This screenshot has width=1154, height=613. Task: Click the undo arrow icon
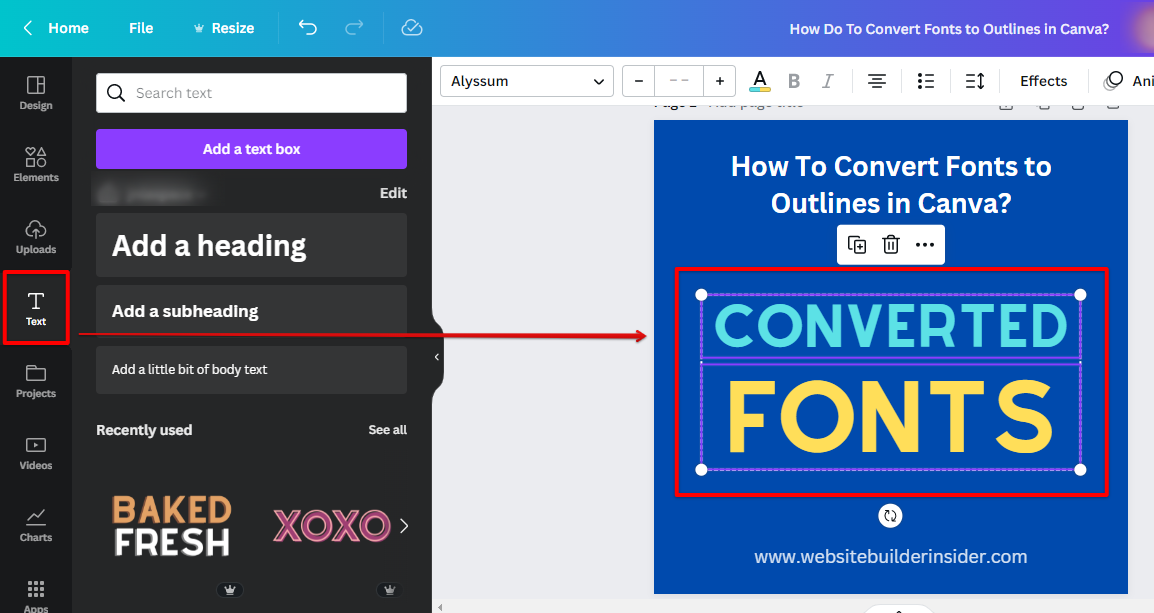308,28
